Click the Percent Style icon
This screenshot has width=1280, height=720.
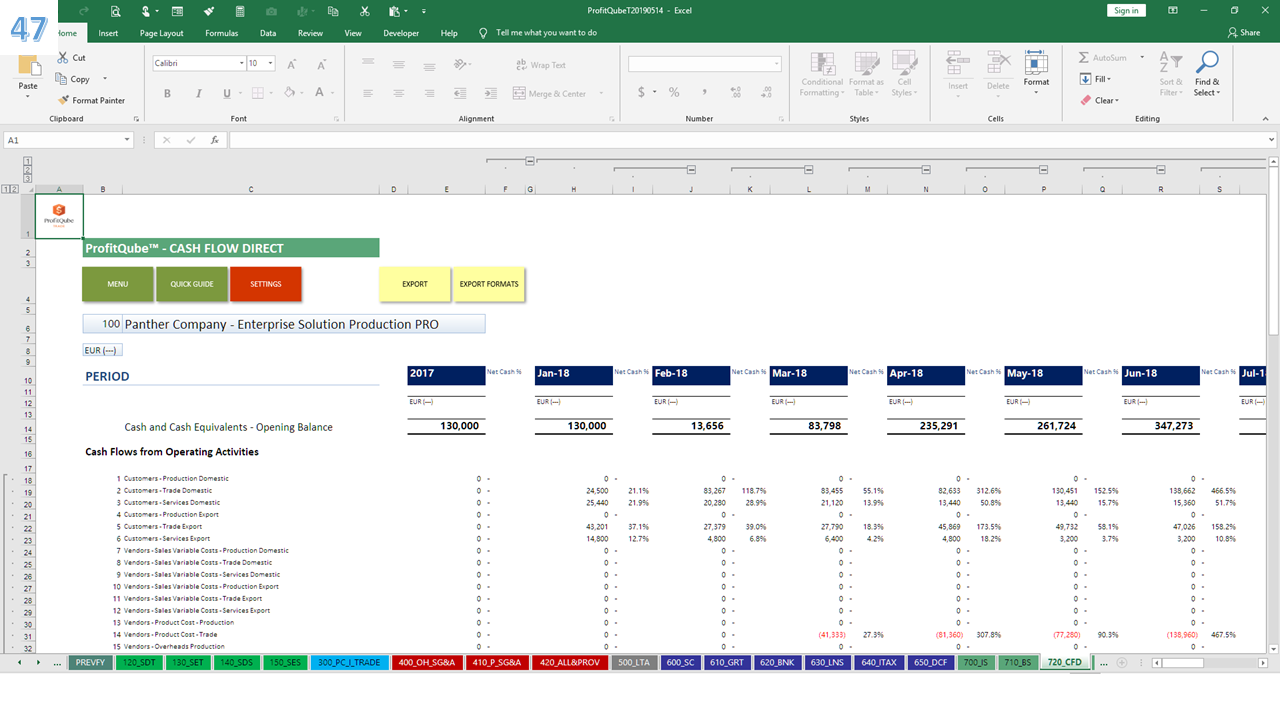tap(674, 92)
